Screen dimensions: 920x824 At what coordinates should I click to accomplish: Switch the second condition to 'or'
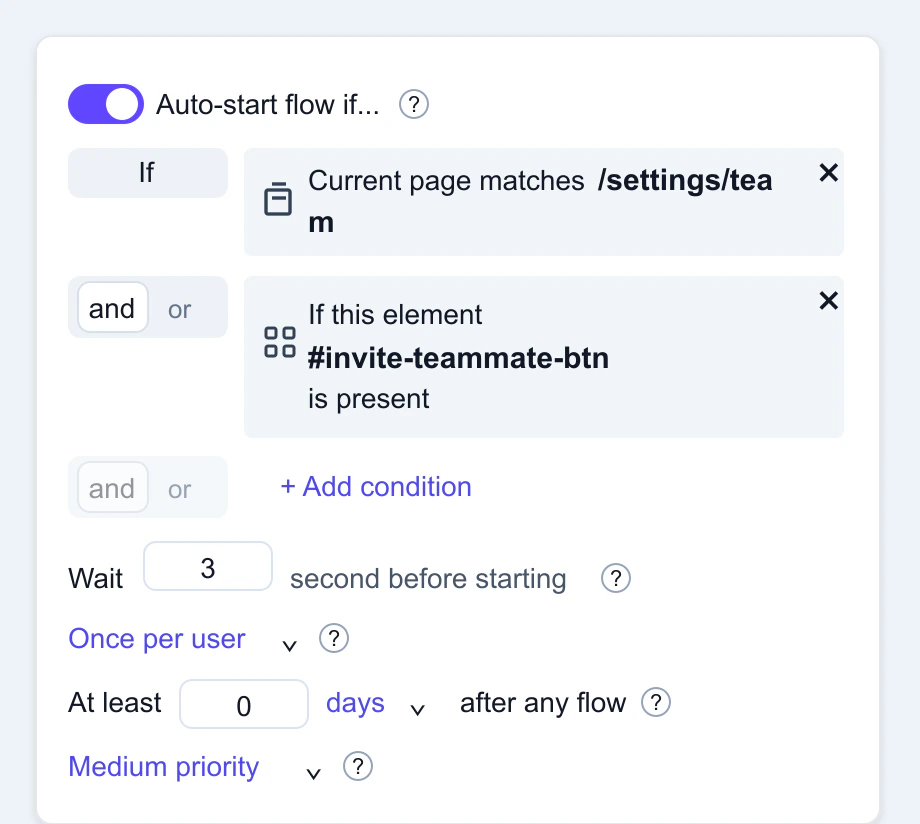[x=179, y=309]
